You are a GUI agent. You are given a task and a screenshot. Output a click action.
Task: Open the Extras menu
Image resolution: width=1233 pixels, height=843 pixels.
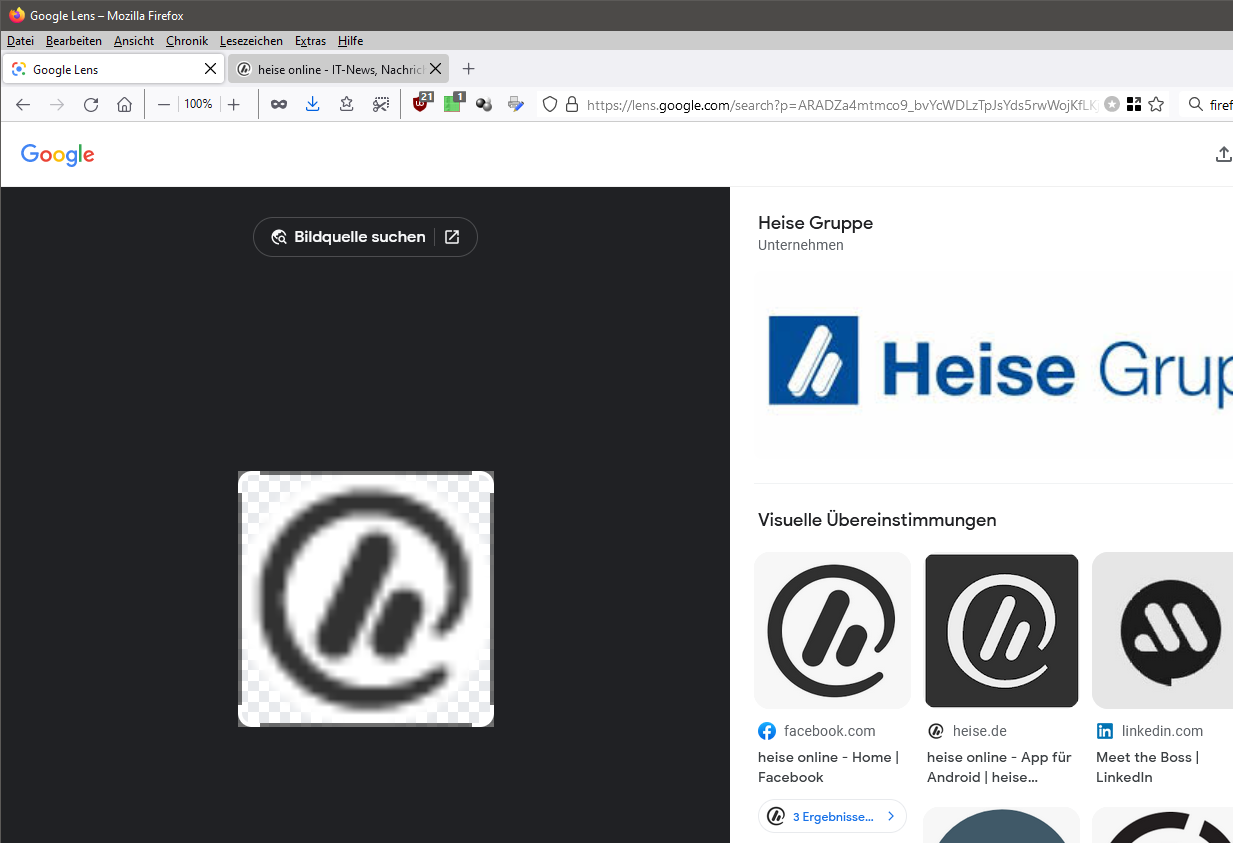tap(310, 41)
